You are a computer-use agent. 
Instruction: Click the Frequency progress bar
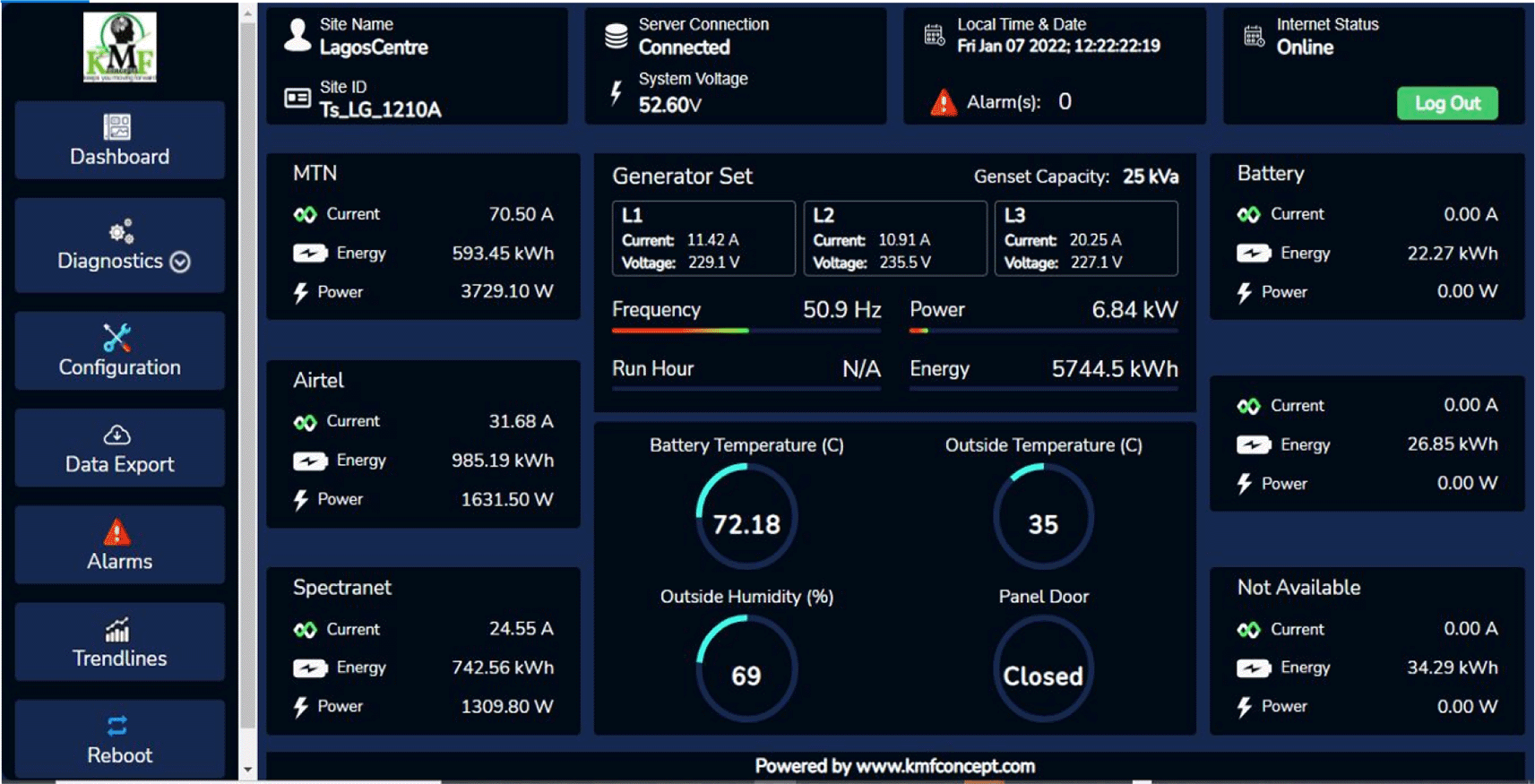tap(746, 331)
